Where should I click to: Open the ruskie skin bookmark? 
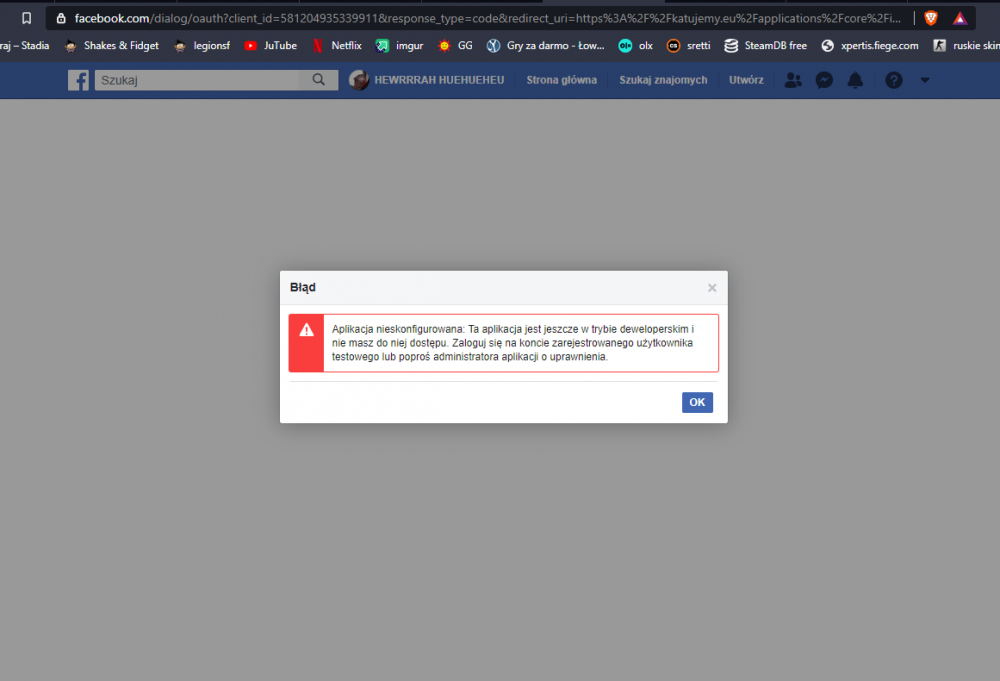click(966, 45)
